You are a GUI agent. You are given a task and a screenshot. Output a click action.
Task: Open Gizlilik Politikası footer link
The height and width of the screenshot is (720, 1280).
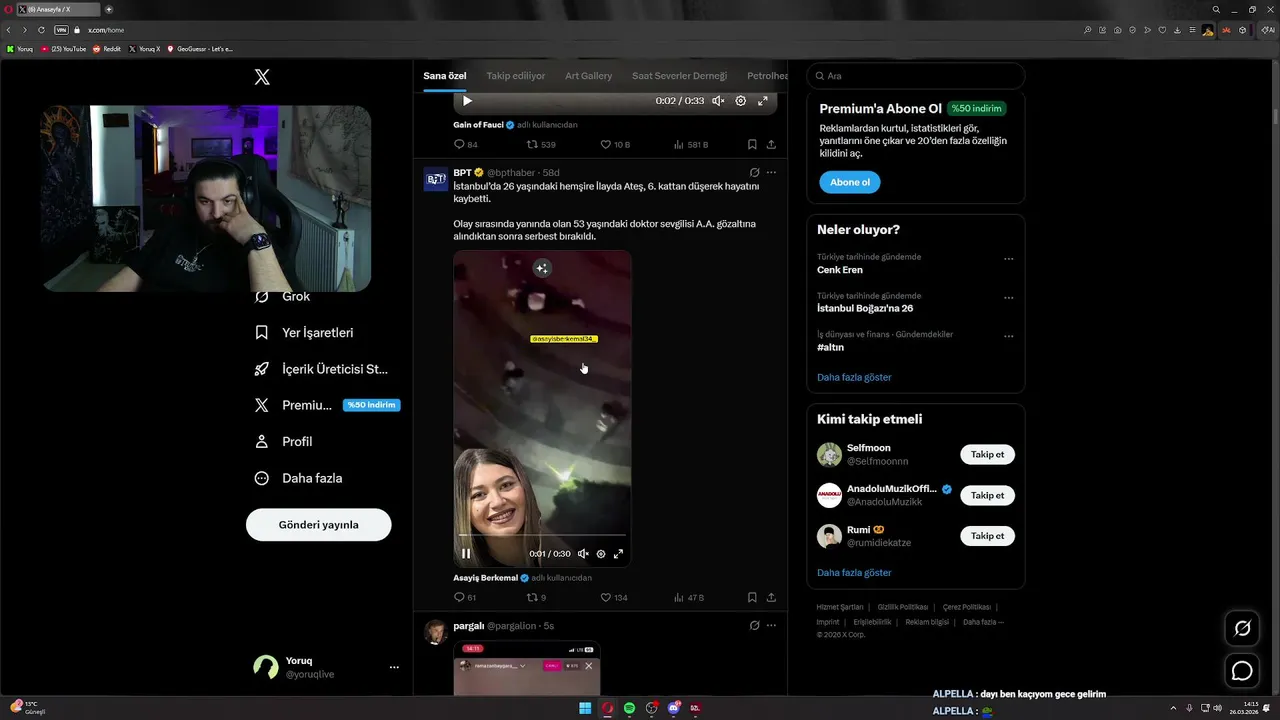[903, 607]
